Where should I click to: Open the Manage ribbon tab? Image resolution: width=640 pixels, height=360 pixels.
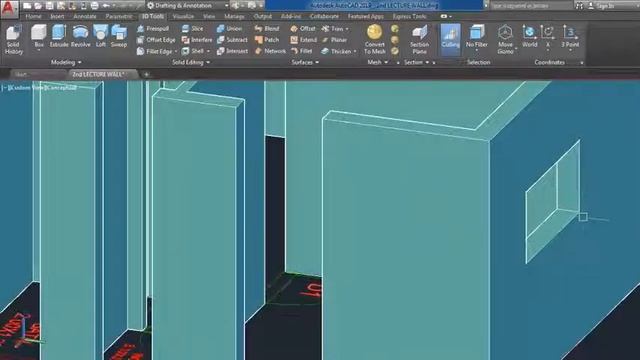coord(234,17)
